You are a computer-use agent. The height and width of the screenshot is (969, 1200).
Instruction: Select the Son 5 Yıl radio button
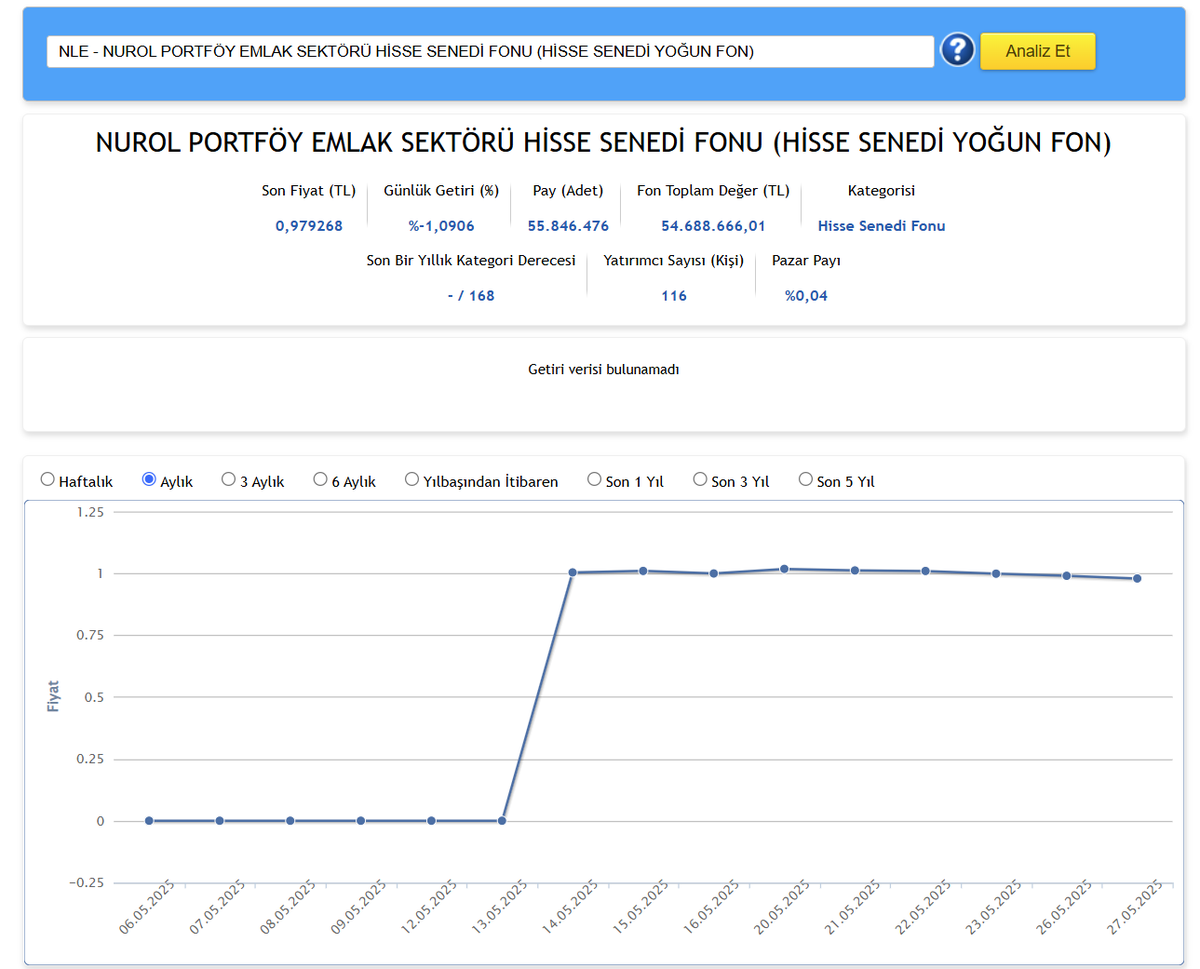pos(806,479)
